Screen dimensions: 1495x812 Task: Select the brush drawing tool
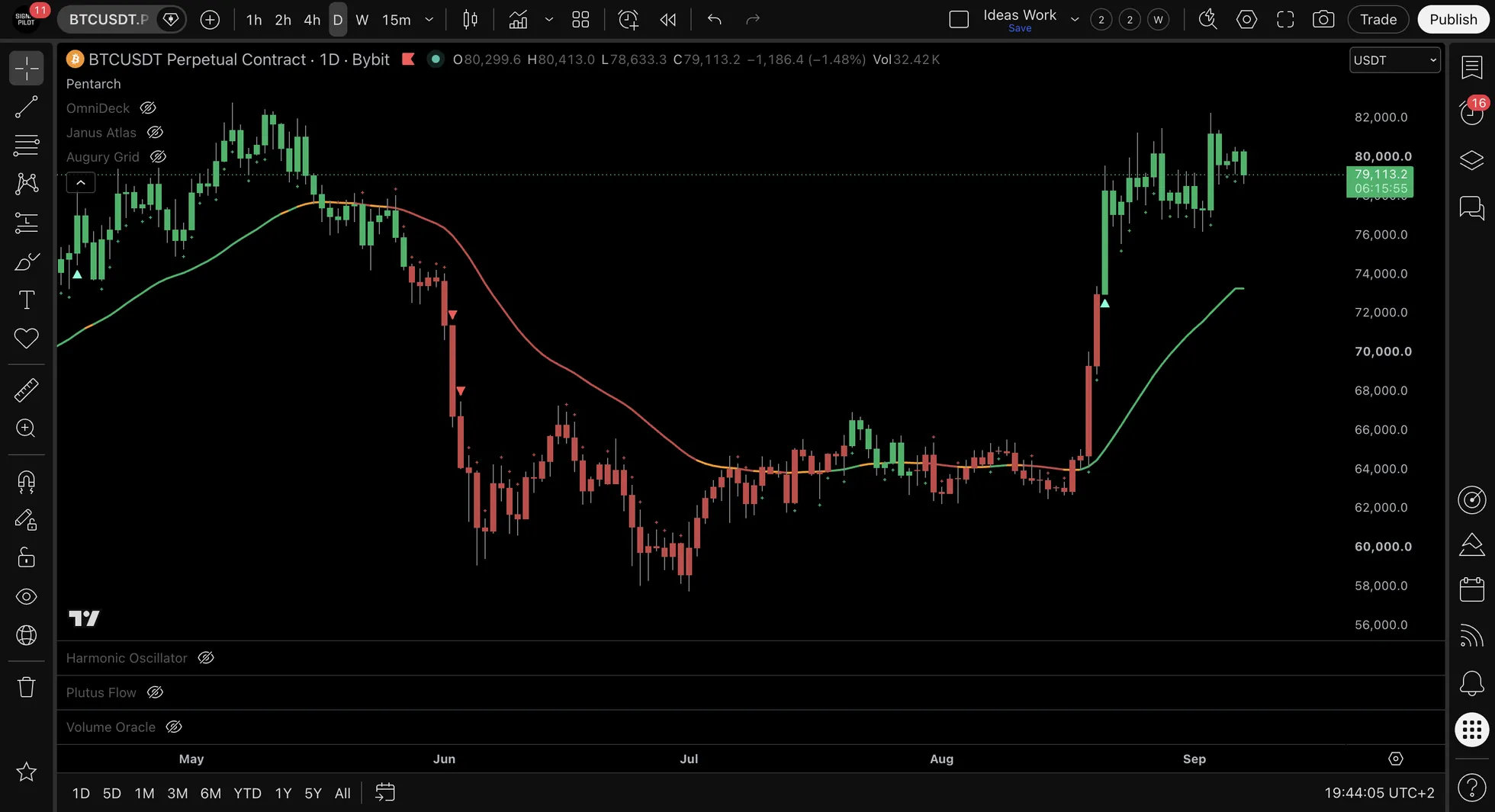(x=27, y=262)
